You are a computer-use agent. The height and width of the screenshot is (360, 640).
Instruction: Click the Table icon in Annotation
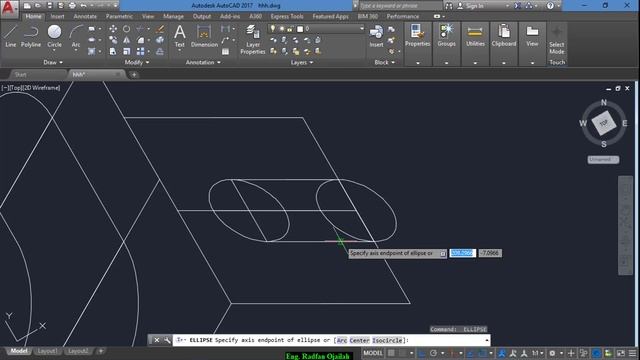[225, 51]
